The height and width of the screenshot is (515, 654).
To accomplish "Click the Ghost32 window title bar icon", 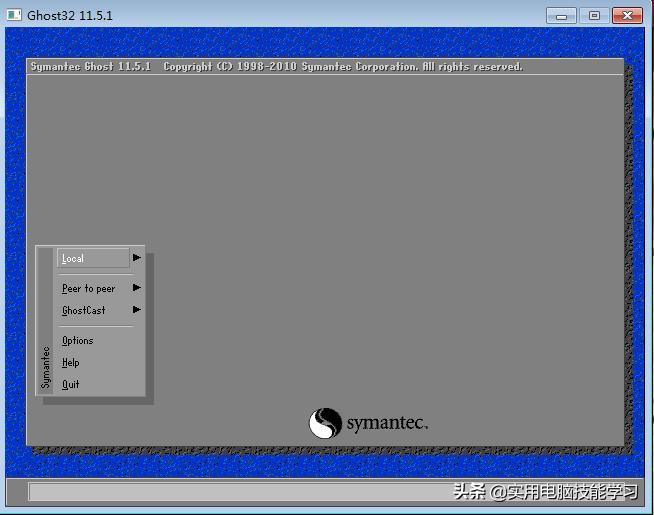I will pos(14,15).
